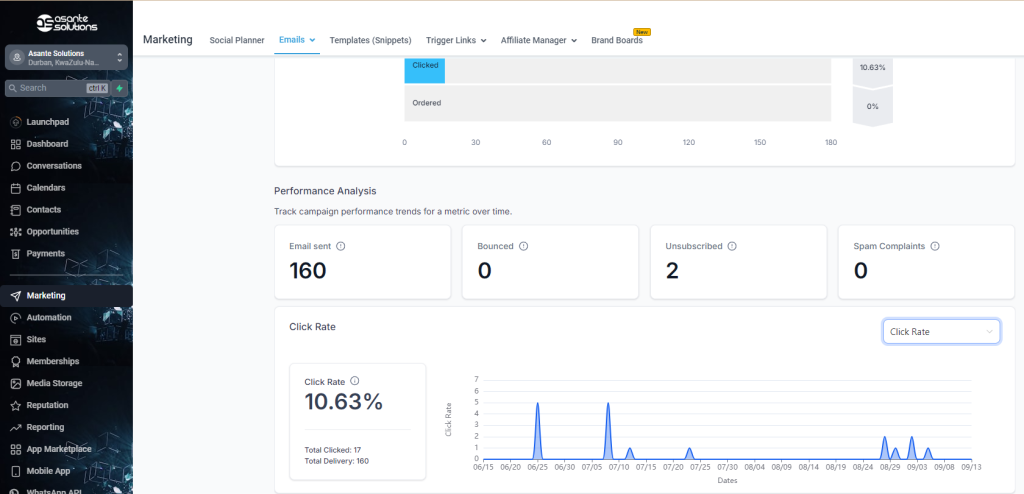
Task: Open the Click Rate metric dropdown
Action: tap(941, 332)
